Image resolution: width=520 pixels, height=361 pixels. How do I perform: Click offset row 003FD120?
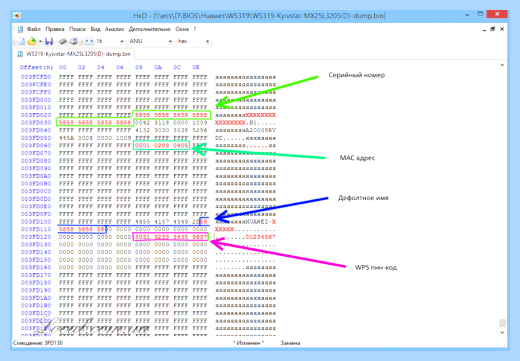(36, 237)
